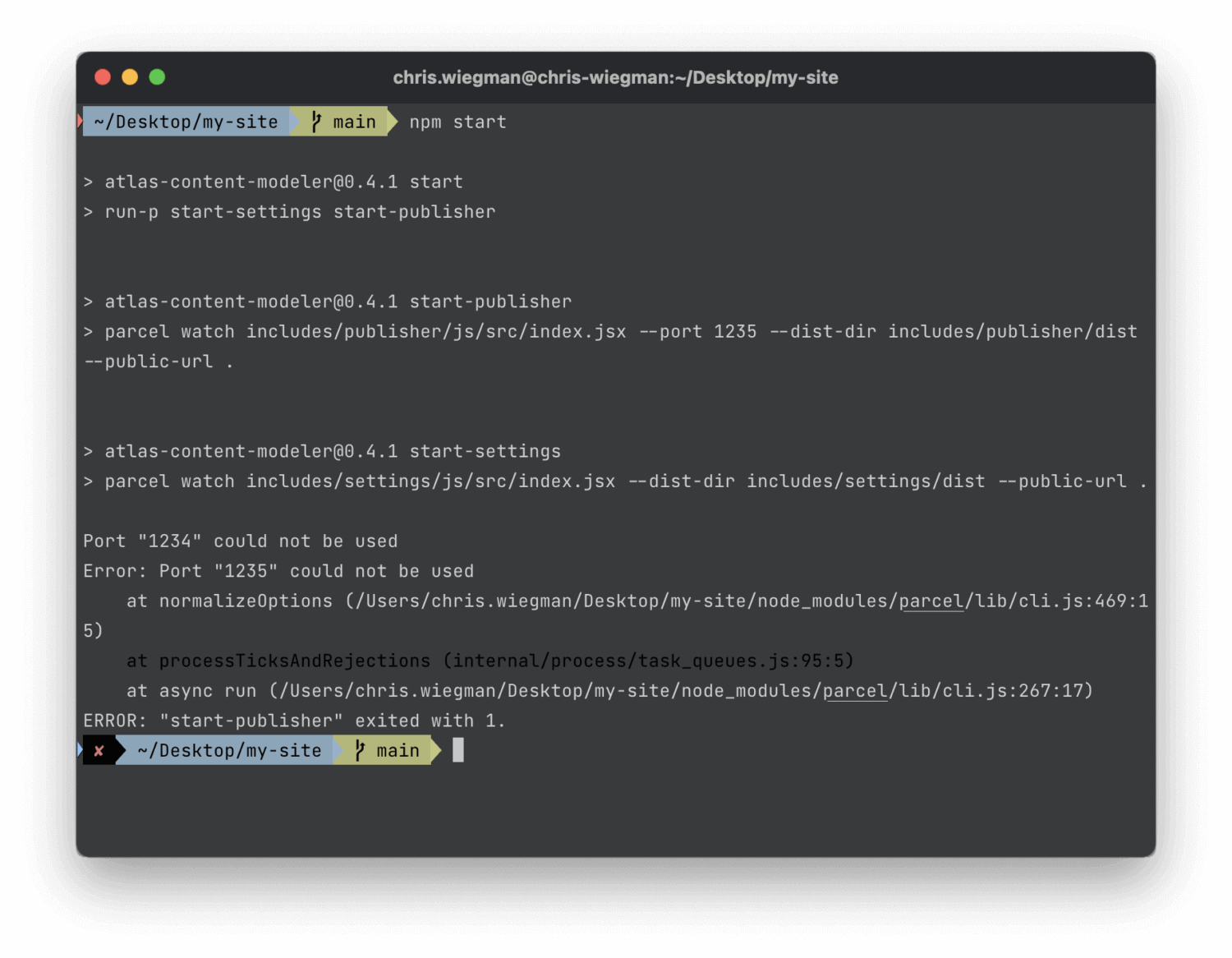
Task: Click the underlined parcel link in the async run line
Action: click(x=855, y=691)
